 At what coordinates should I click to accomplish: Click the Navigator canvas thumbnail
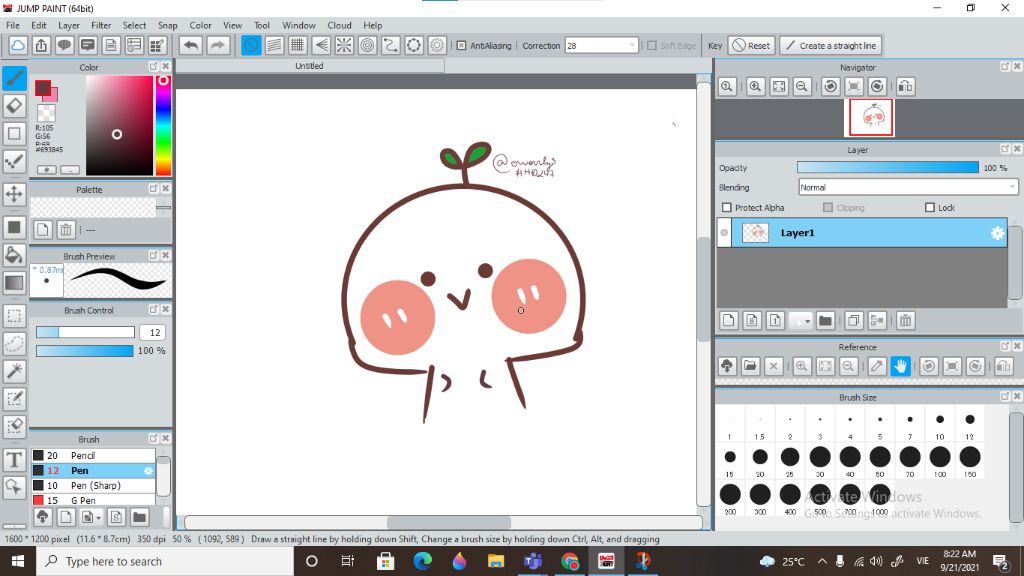871,118
